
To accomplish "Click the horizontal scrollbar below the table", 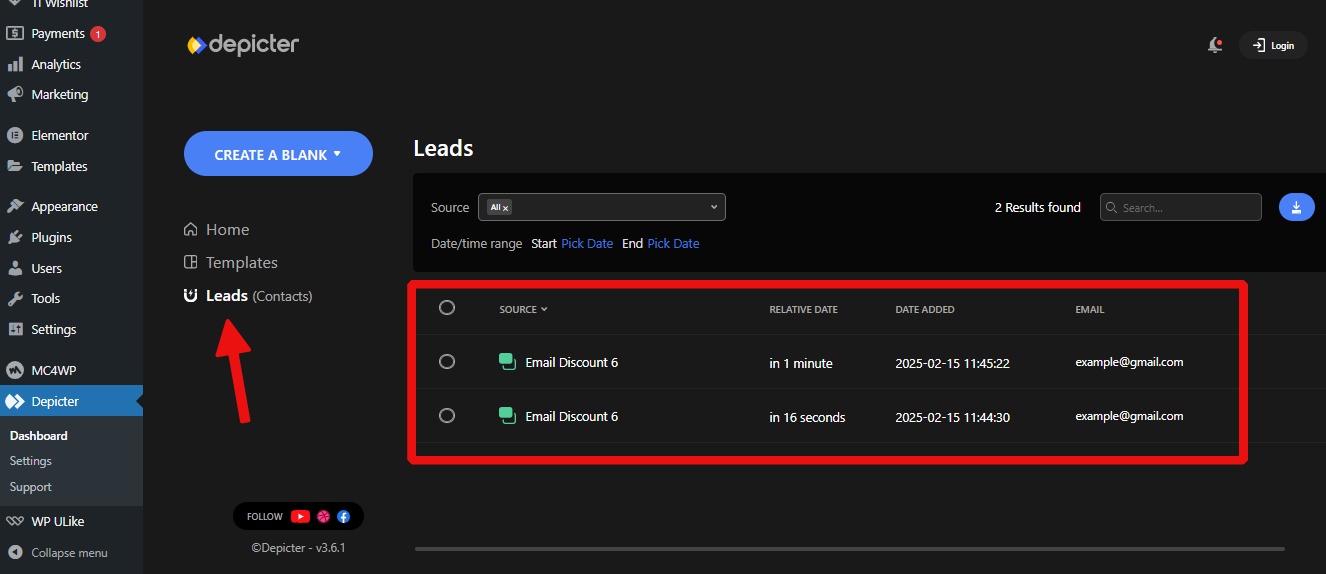I will point(850,548).
